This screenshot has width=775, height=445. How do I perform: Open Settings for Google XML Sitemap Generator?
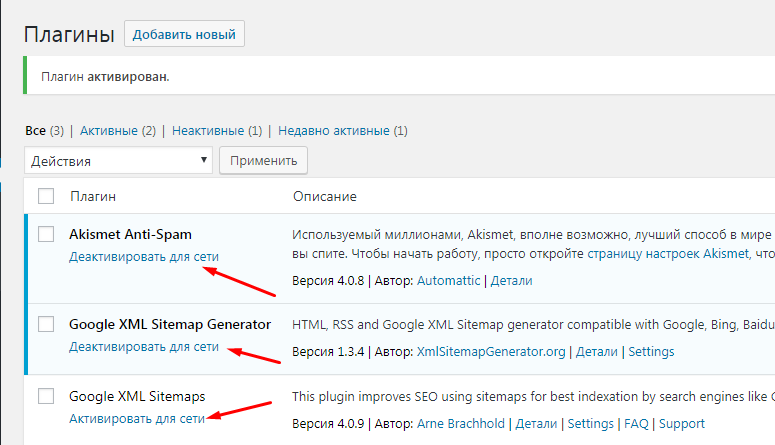[x=651, y=352]
